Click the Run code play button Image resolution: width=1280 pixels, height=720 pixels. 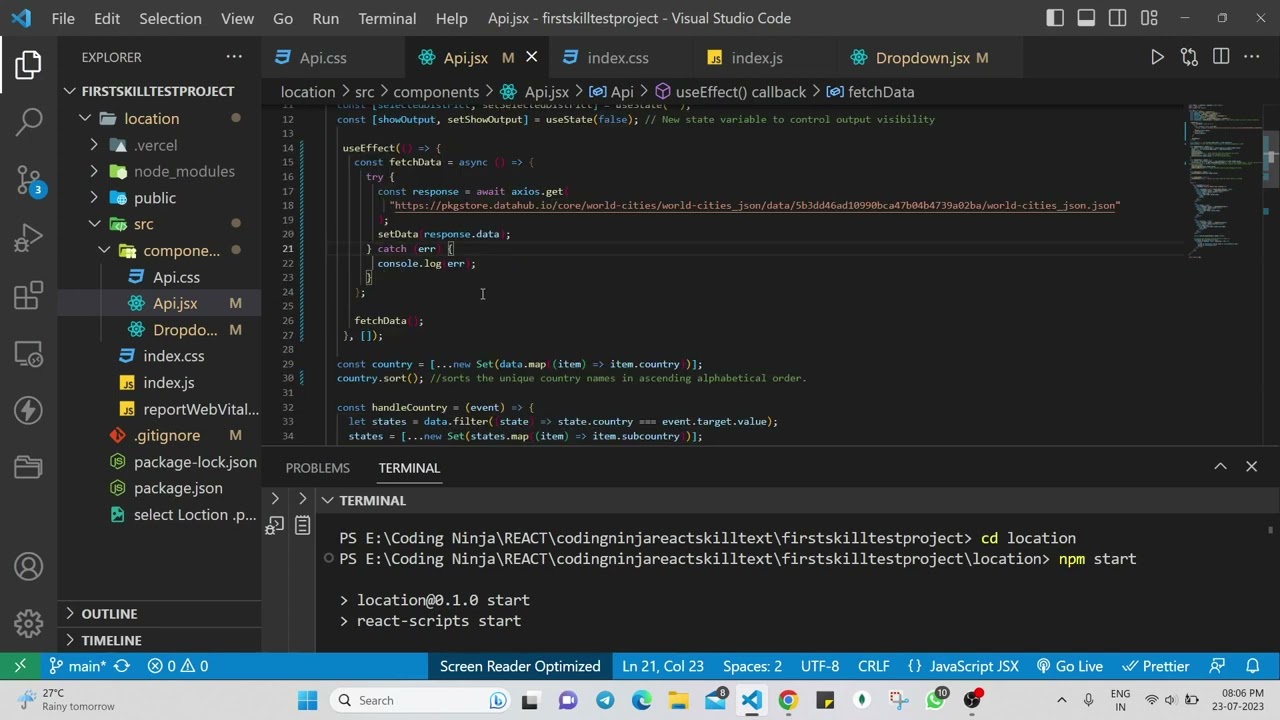1157,58
